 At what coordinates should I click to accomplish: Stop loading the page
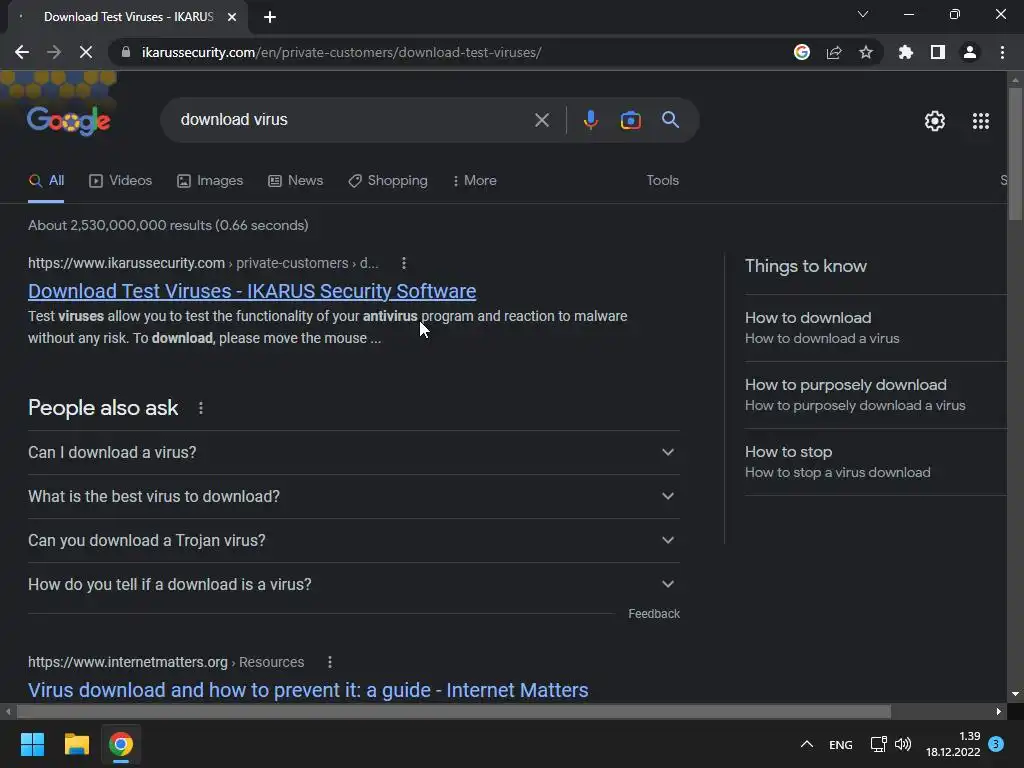(x=86, y=52)
